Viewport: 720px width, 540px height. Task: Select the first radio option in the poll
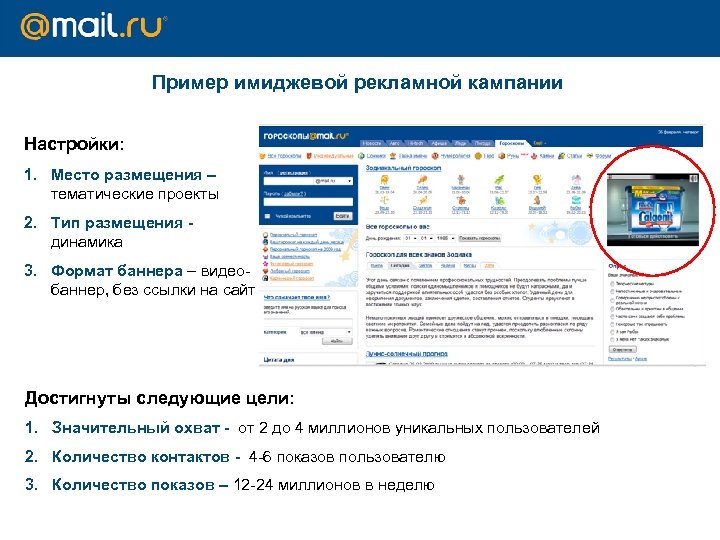point(612,284)
